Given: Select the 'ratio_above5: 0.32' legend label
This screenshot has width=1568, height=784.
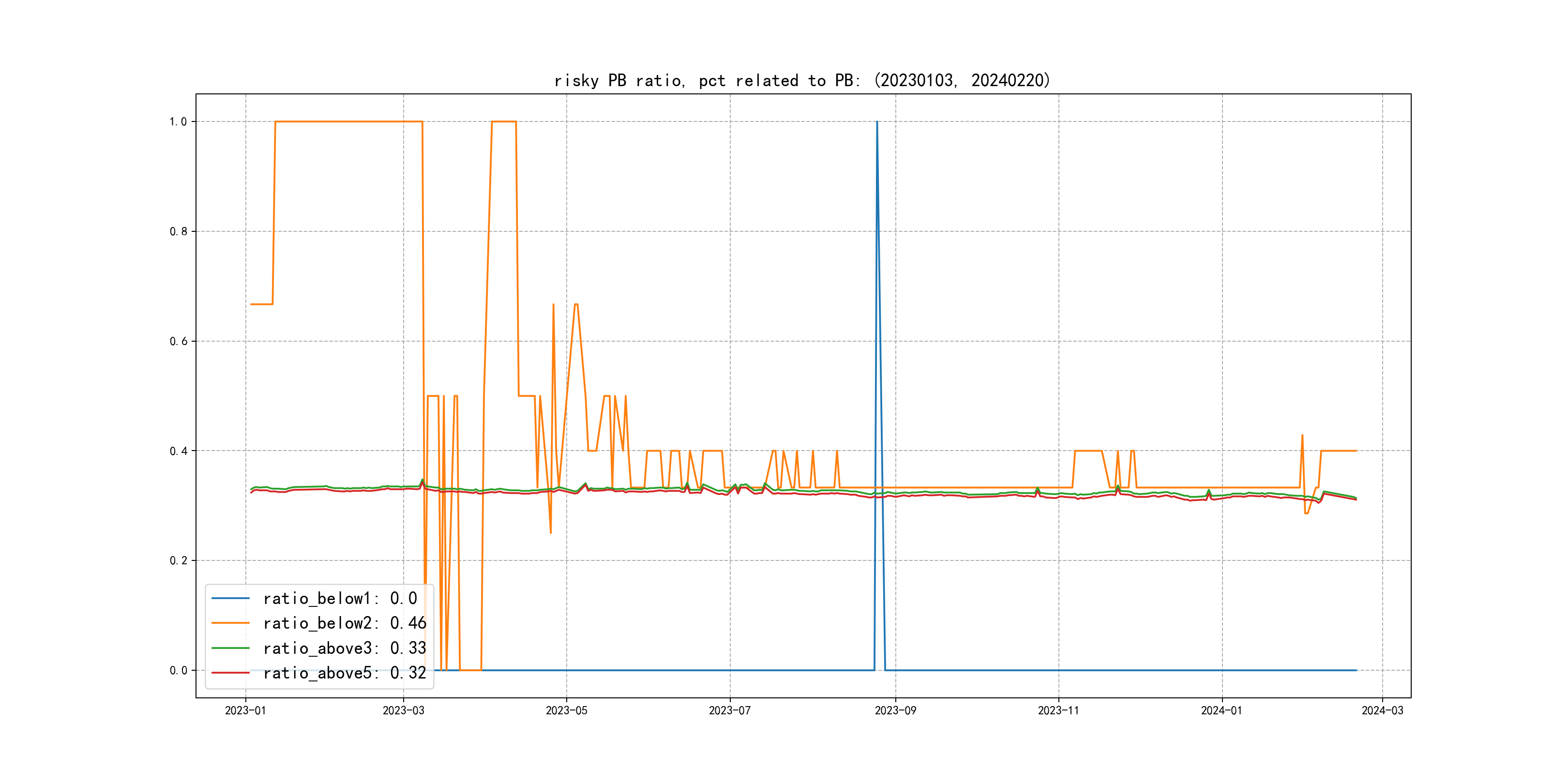Looking at the screenshot, I should point(345,673).
